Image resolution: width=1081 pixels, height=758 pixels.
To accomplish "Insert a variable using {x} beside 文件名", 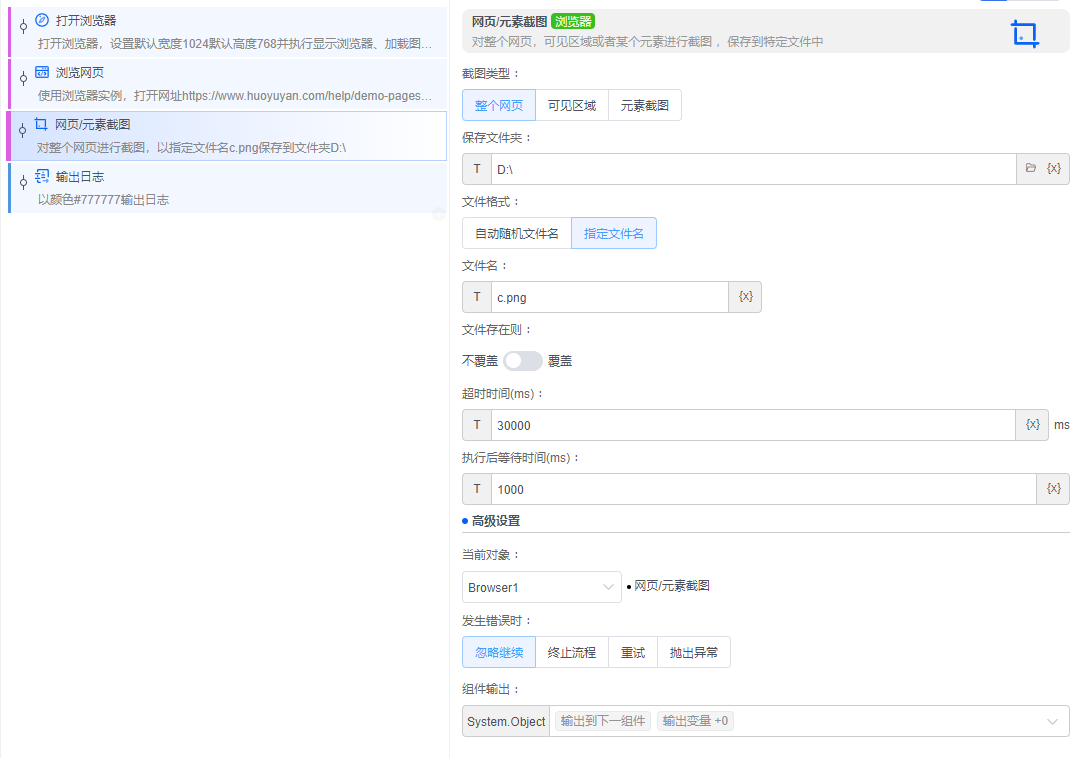I will 744,297.
